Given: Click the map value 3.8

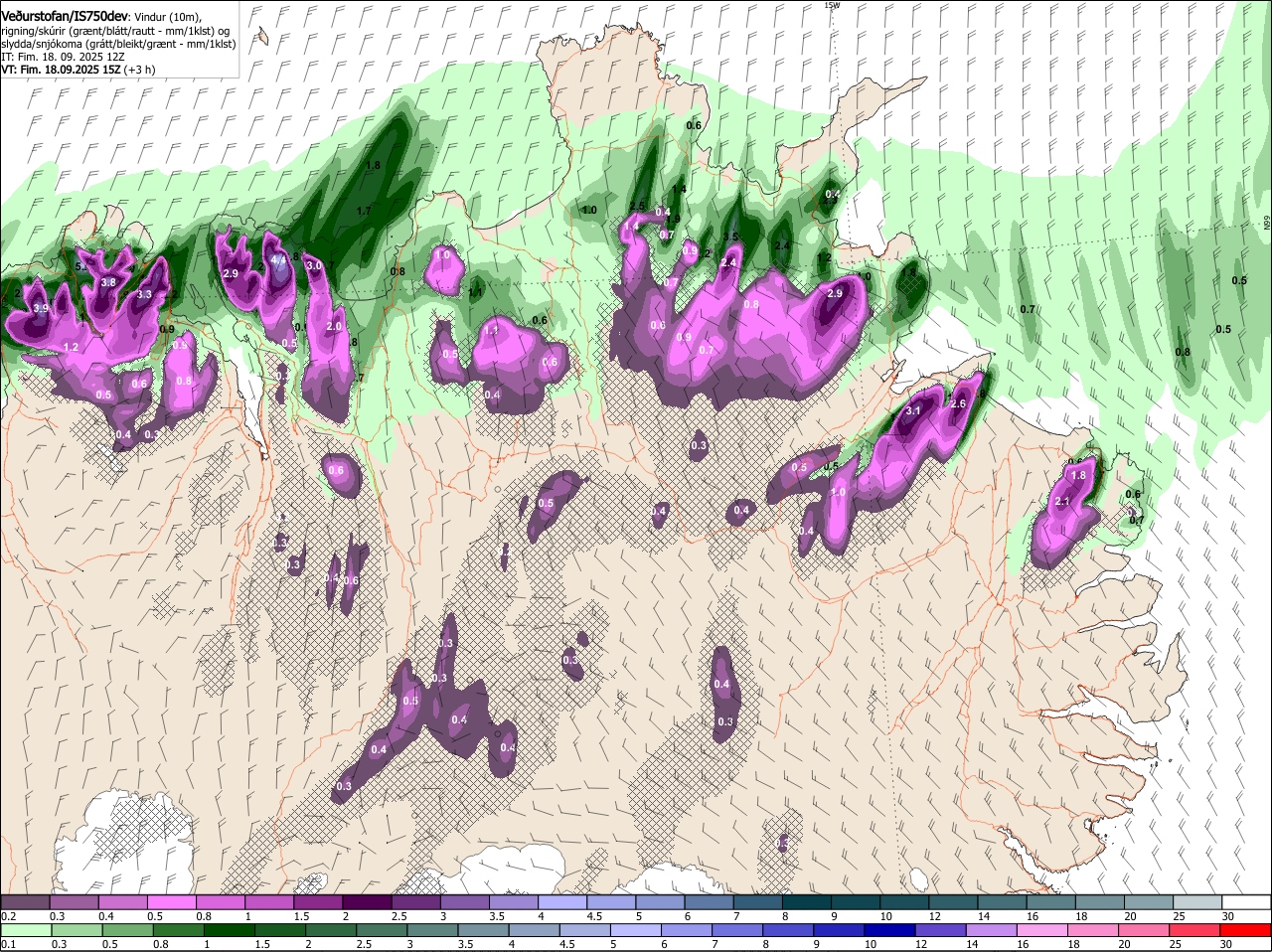Looking at the screenshot, I should (109, 283).
